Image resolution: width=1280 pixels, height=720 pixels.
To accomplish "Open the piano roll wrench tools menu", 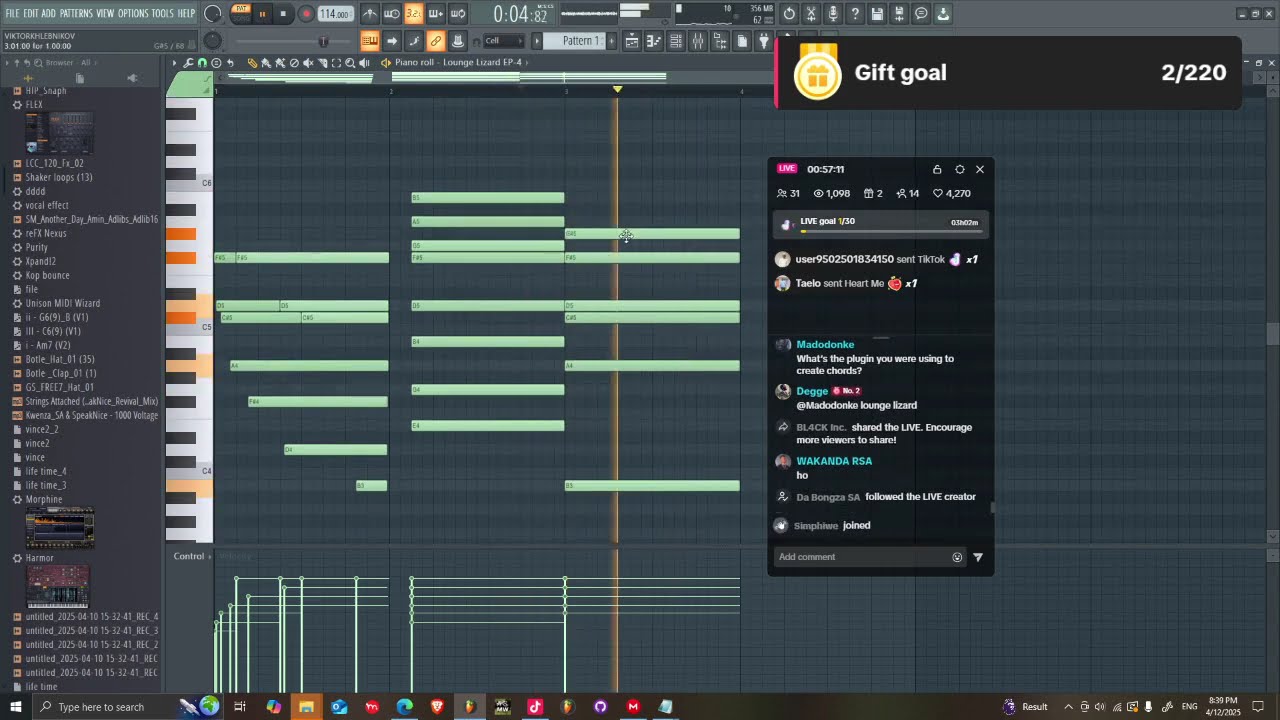I will pyautogui.click(x=188, y=63).
